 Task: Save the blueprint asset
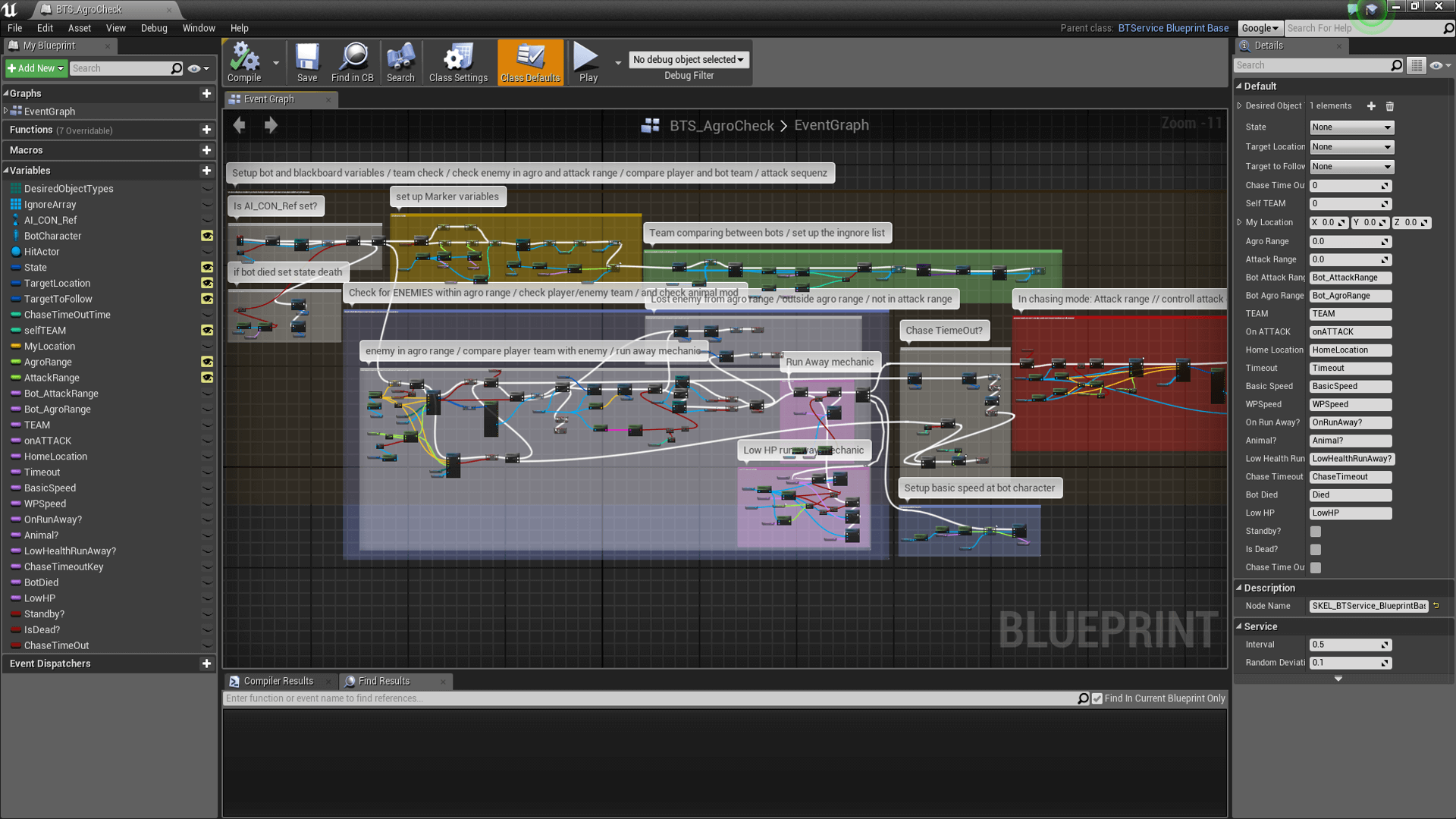pyautogui.click(x=307, y=62)
